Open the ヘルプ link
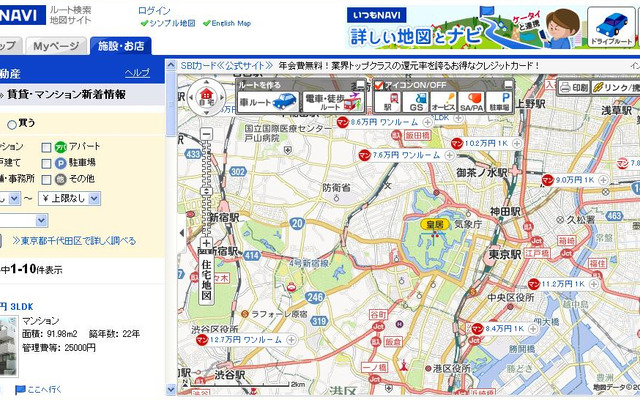Screen dimensions: 640x400 [137, 73]
